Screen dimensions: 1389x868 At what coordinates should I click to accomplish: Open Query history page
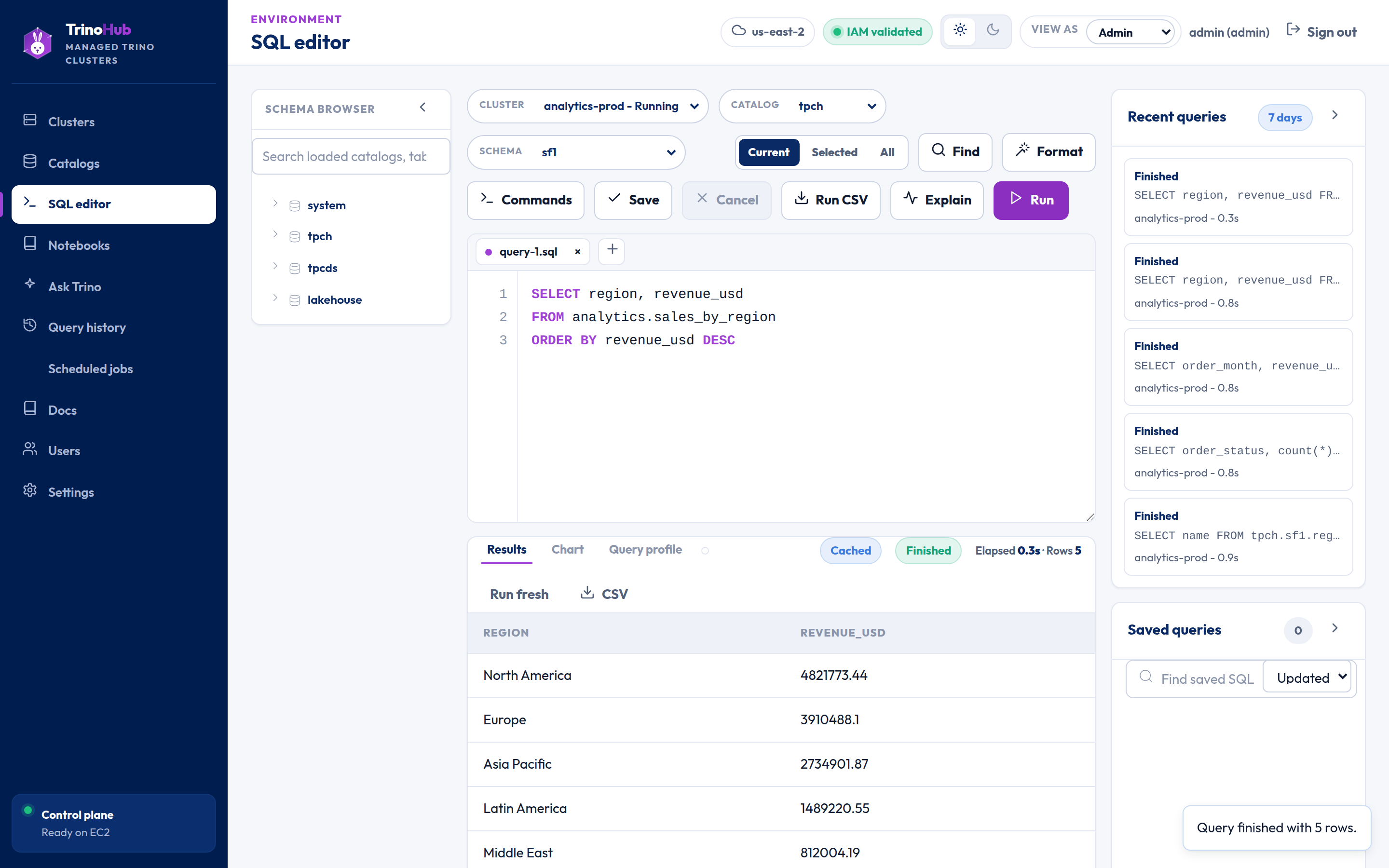point(114,327)
